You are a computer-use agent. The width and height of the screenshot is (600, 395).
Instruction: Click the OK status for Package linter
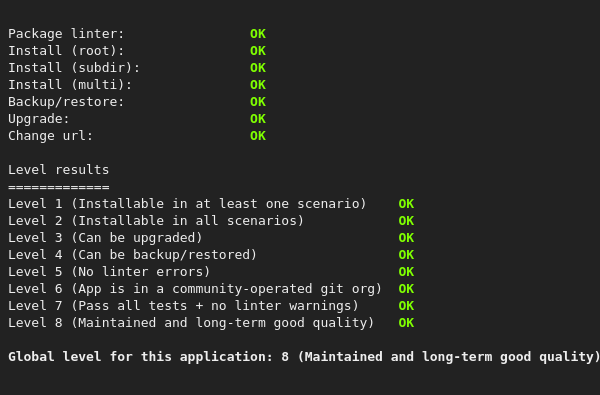[x=258, y=34]
